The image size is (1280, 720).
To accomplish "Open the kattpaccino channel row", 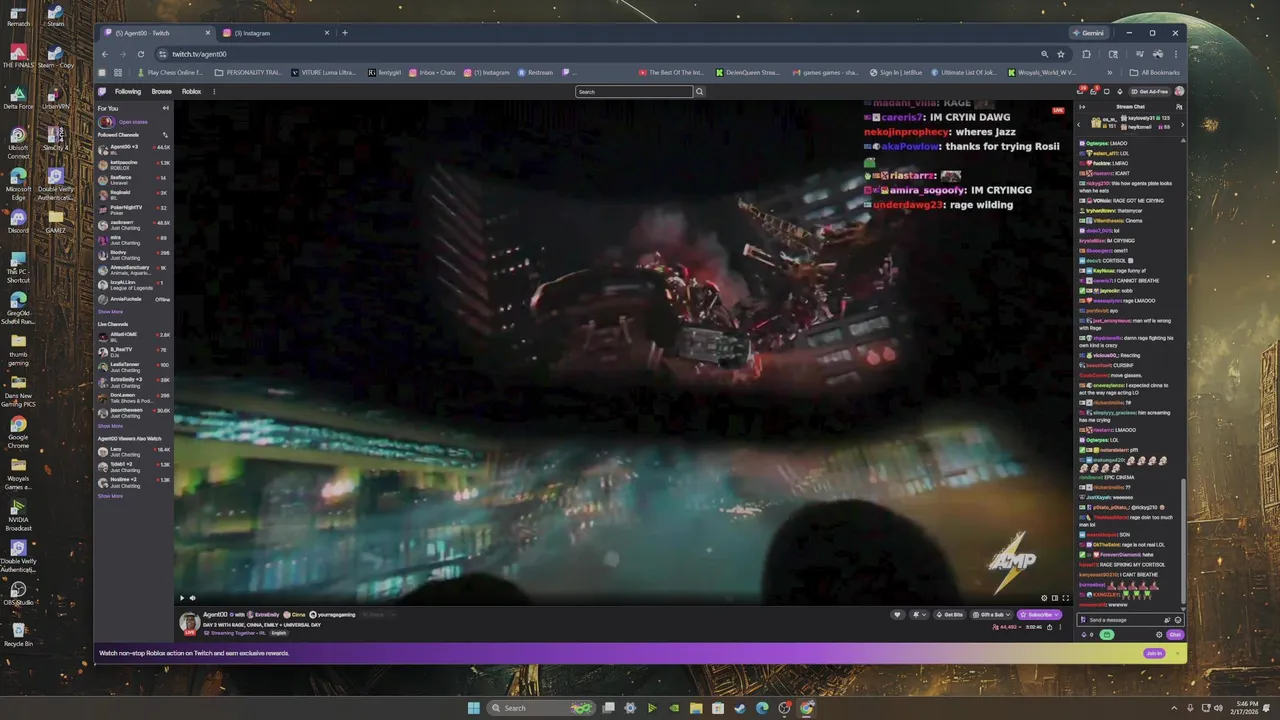I will coord(134,163).
